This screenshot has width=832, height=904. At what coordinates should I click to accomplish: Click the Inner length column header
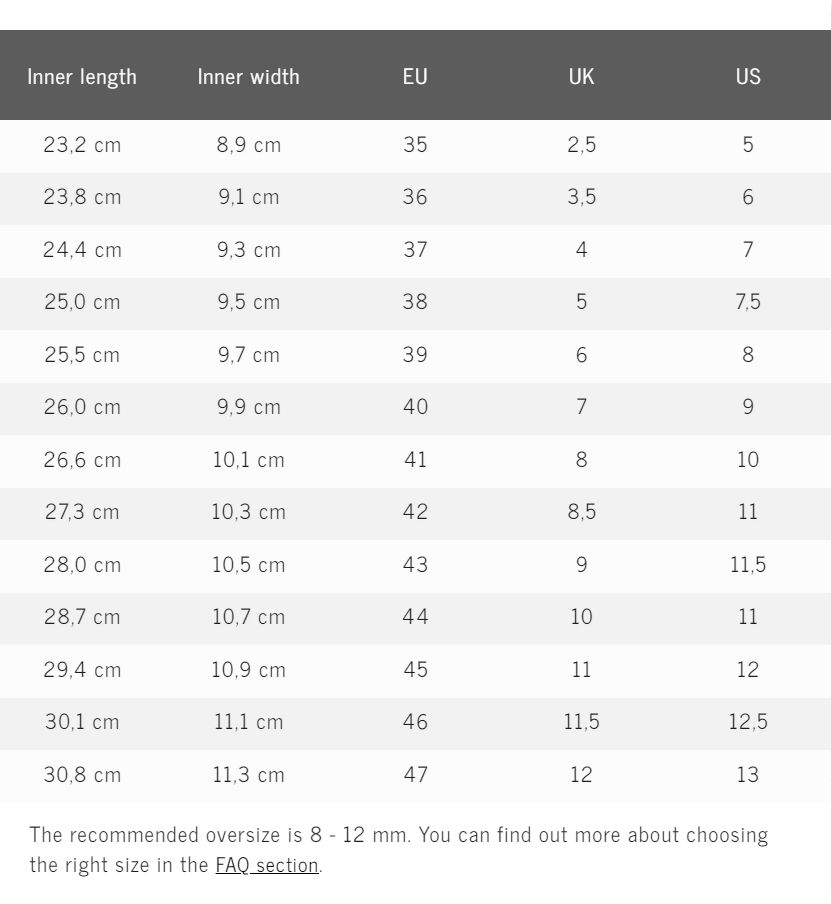coord(82,76)
